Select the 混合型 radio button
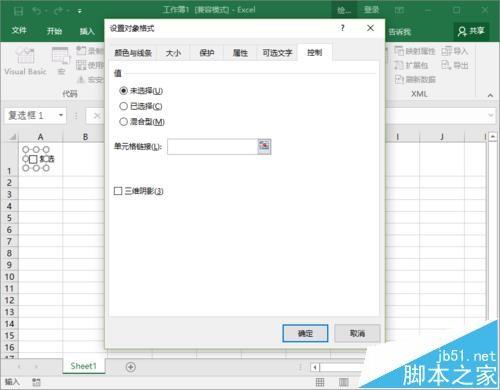 [123, 122]
